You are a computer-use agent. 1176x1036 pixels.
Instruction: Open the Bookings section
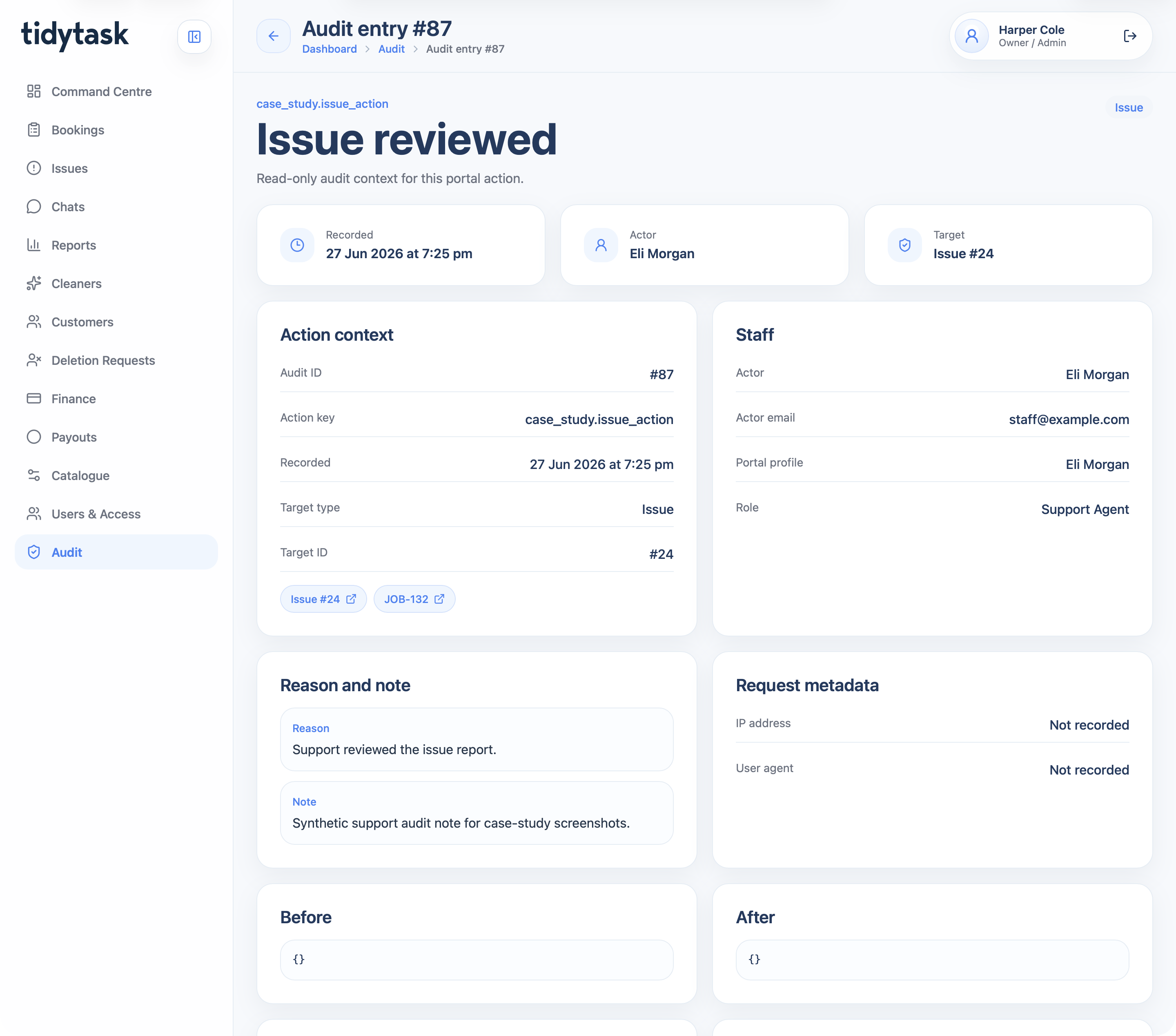[x=116, y=130]
